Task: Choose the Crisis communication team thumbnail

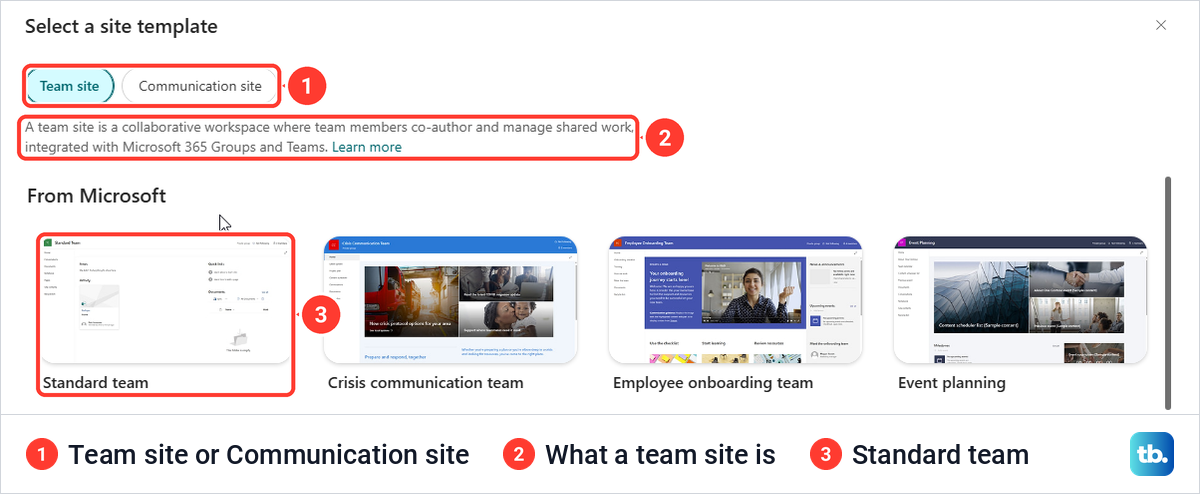Action: click(x=451, y=299)
